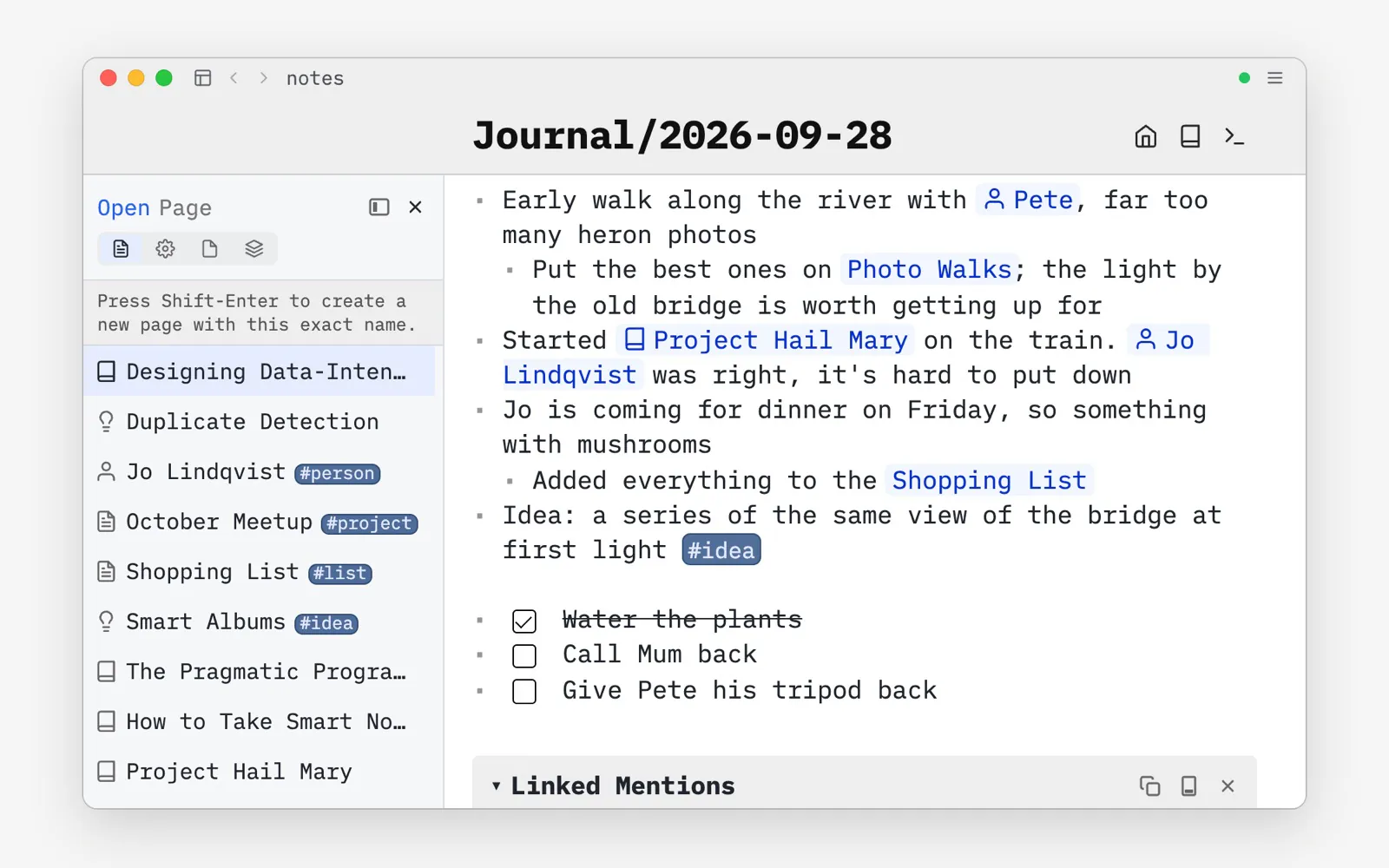Click the green sync status dot

pos(1244,78)
